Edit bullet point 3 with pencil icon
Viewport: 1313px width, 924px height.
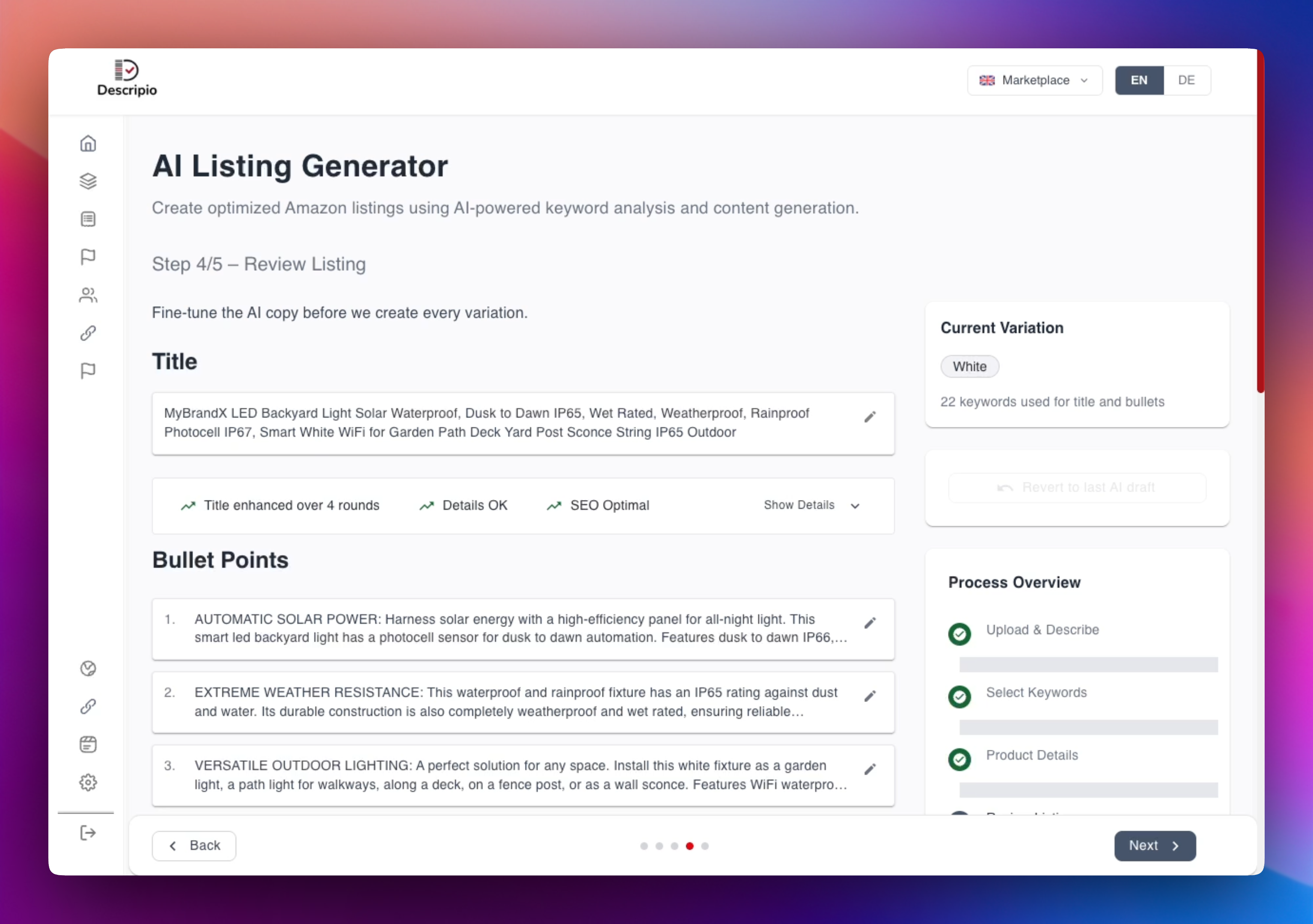870,770
